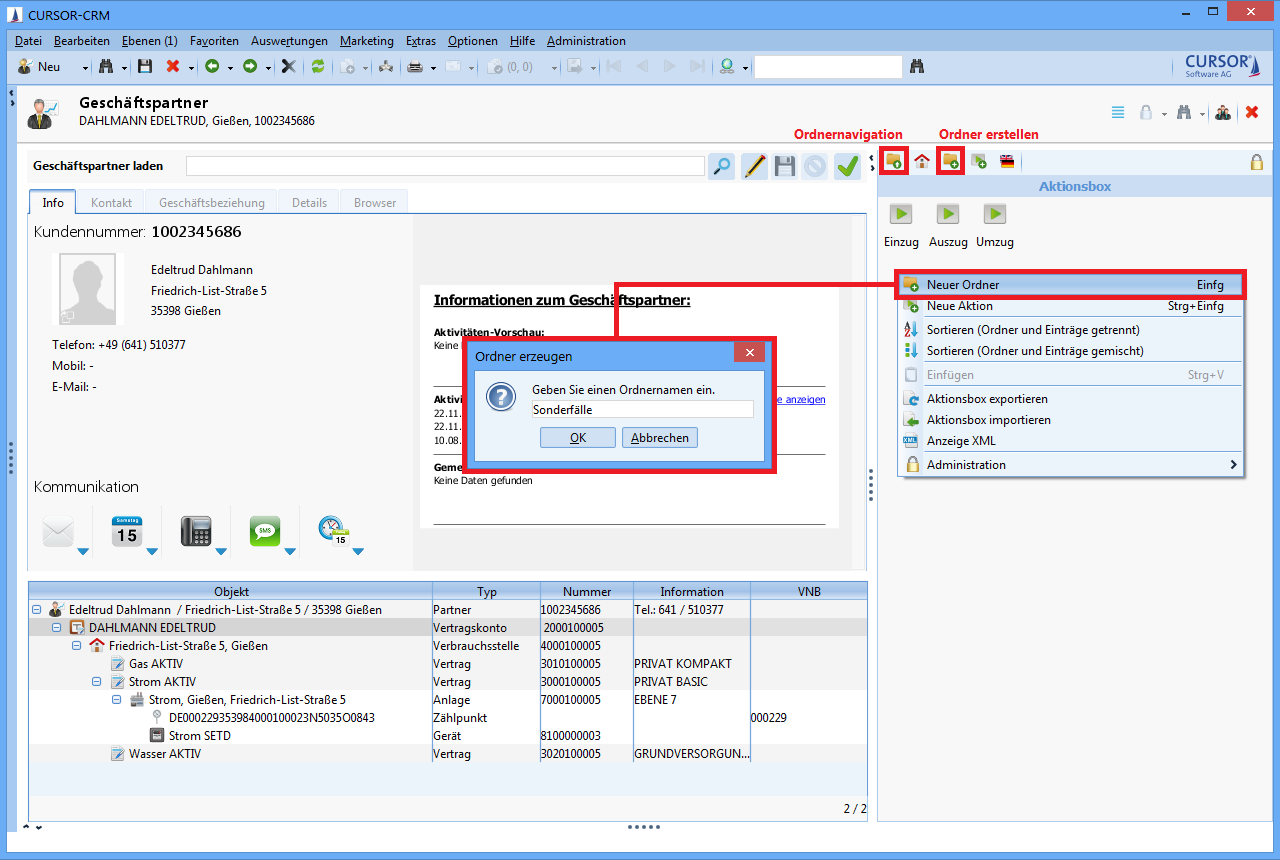Collapse the Strom AKTIV tree node
The image size is (1280, 860).
coord(97,682)
